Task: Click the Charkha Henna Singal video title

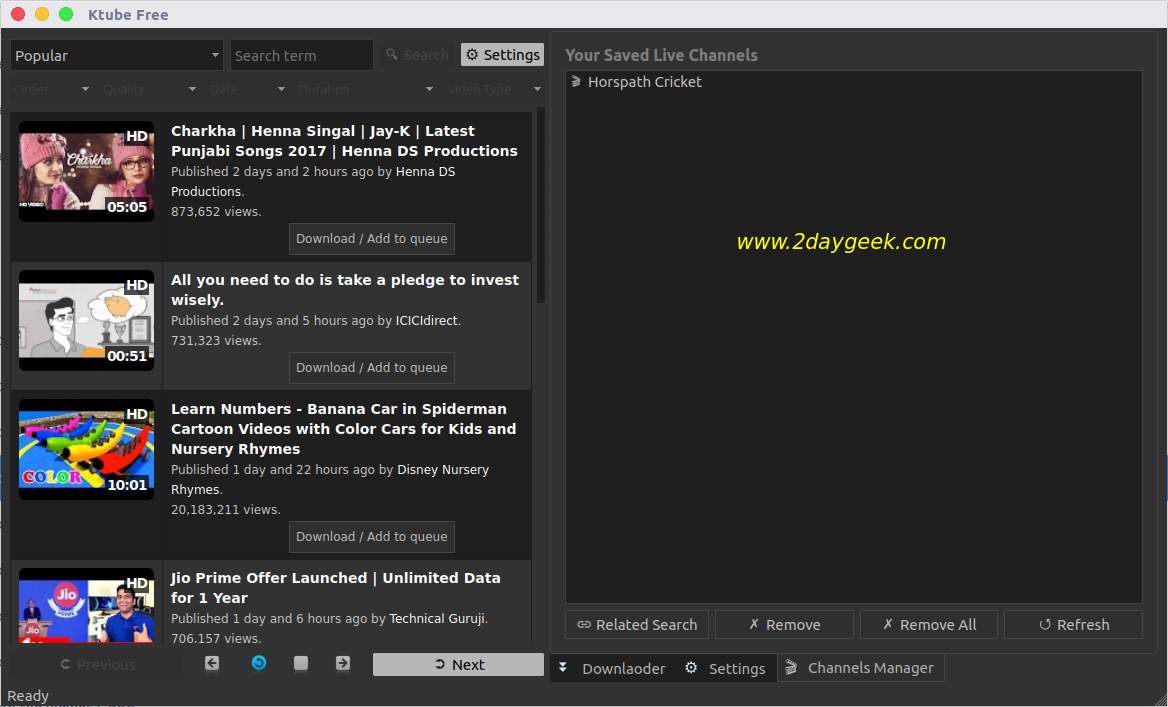Action: click(x=344, y=141)
